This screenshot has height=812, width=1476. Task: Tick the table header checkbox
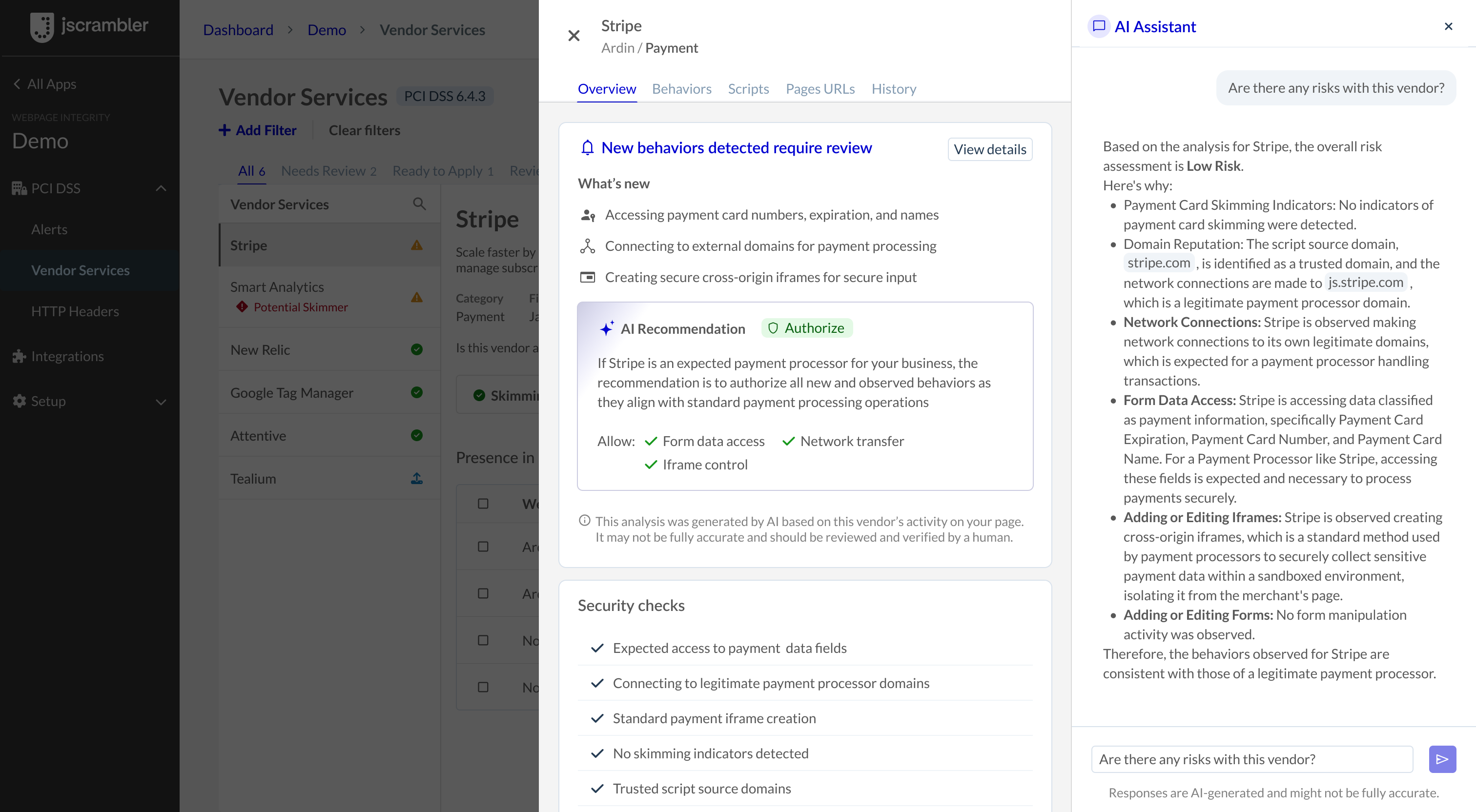click(483, 504)
